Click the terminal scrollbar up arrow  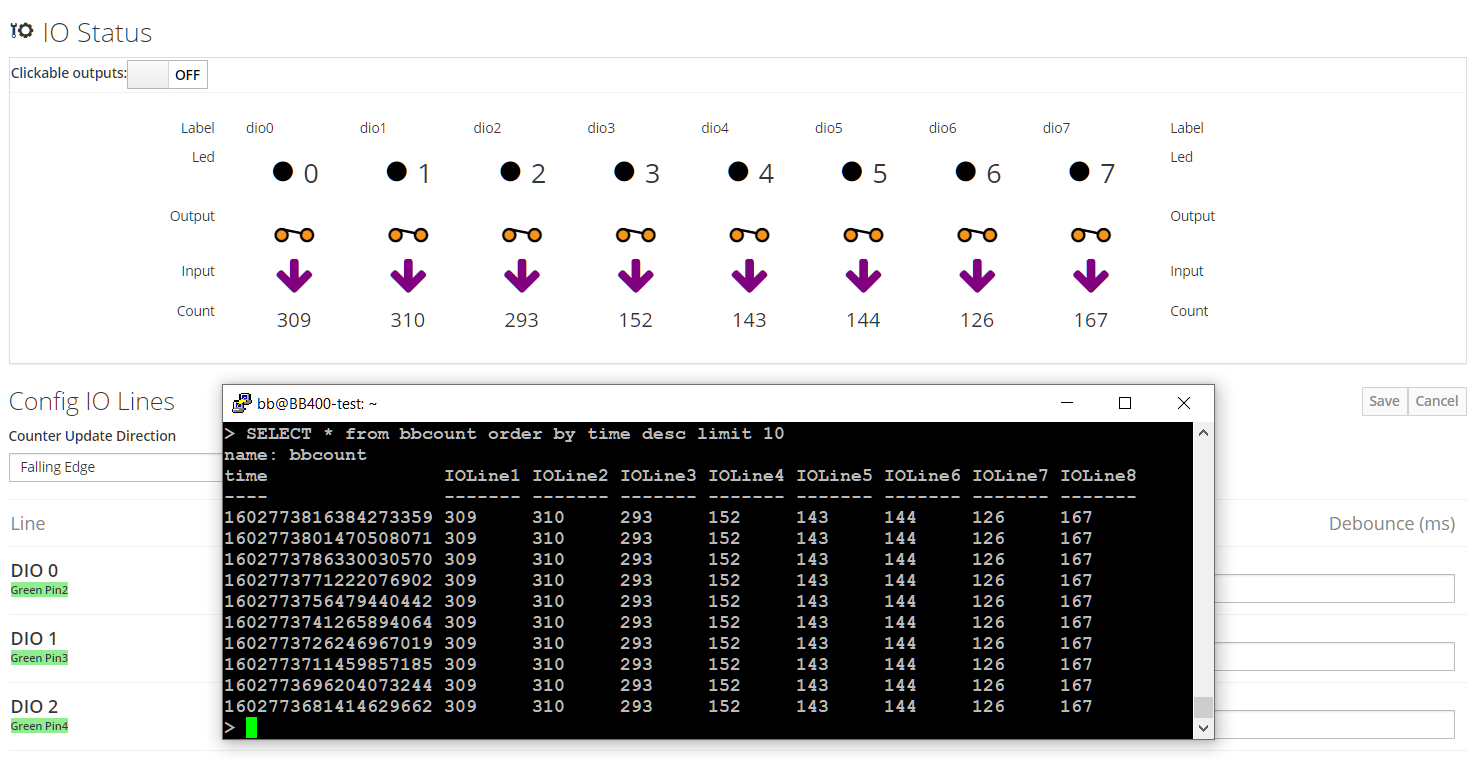[x=1203, y=433]
